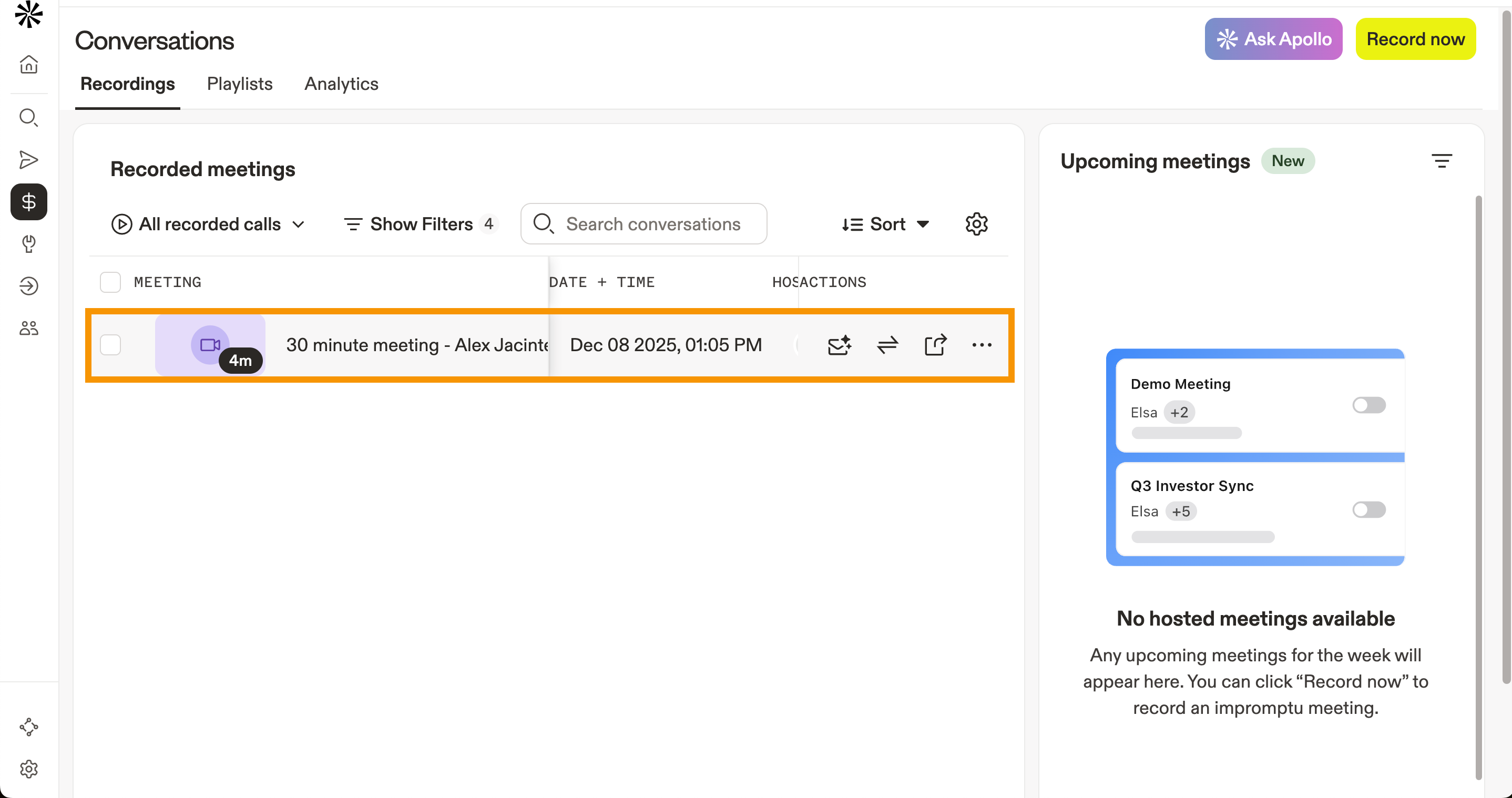Check the select-all meetings checkbox
The height and width of the screenshot is (798, 1512).
click(110, 282)
